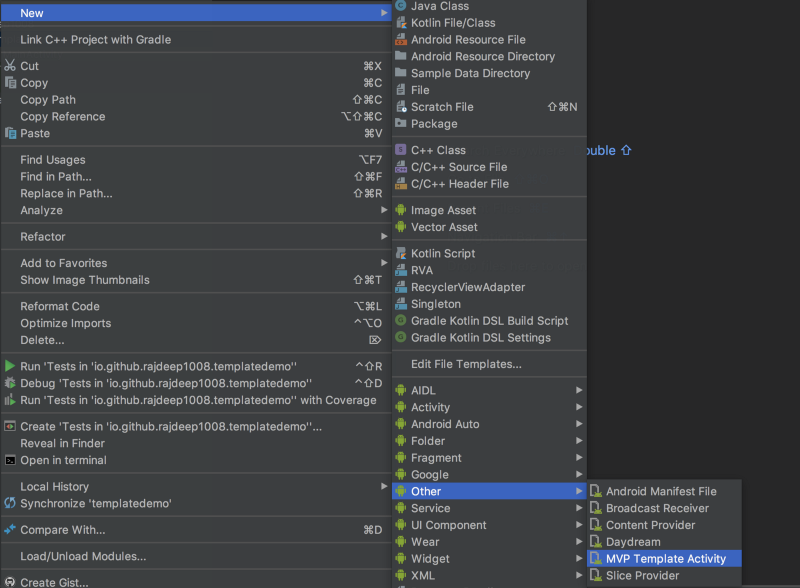800x588 pixels.
Task: Click the Kotlin Script icon
Action: (401, 253)
